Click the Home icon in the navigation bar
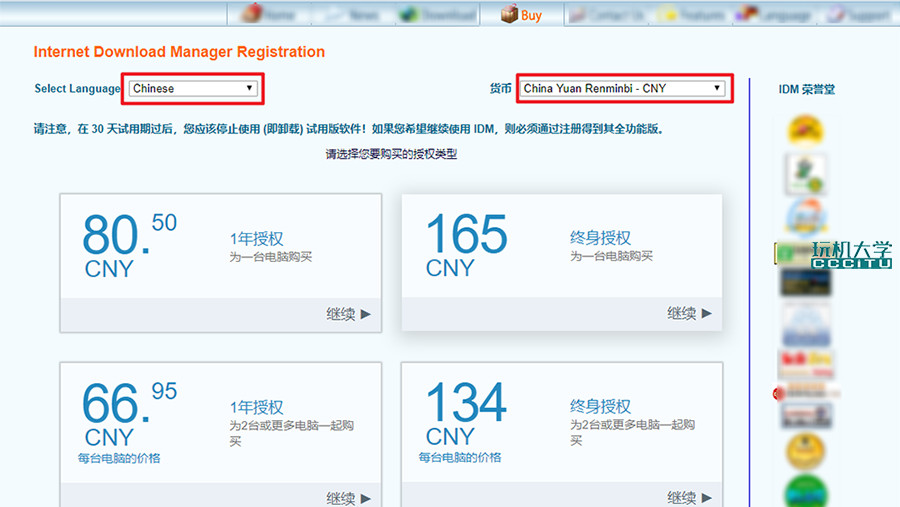900x507 pixels. pos(251,14)
